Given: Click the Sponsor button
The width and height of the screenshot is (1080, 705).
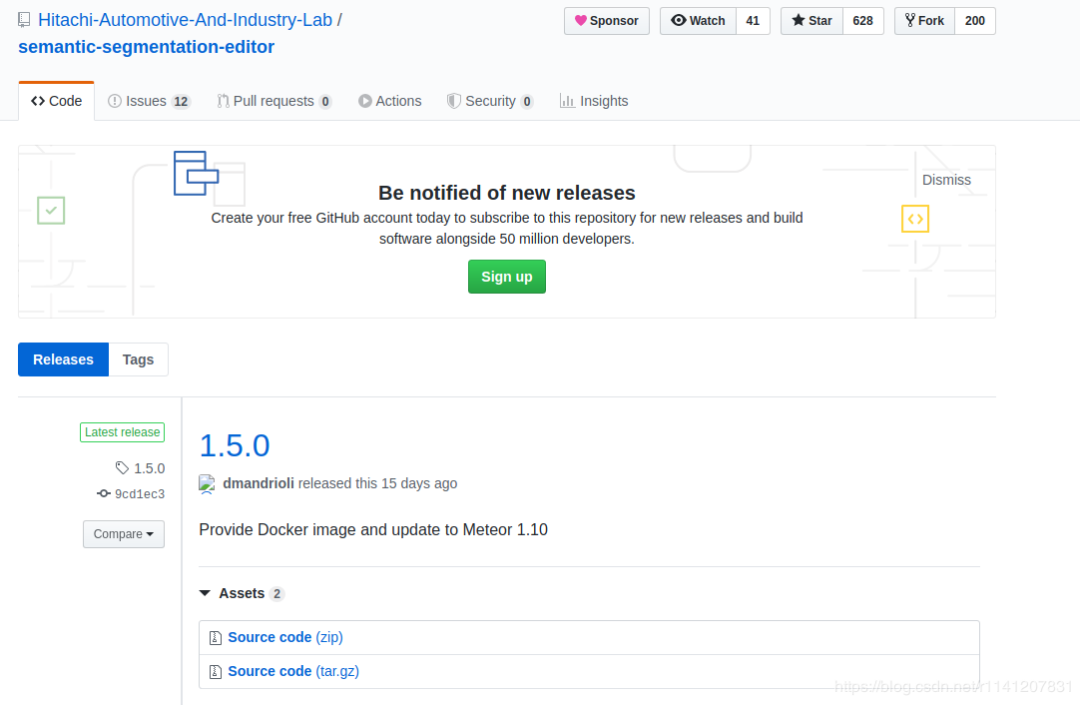Looking at the screenshot, I should tap(606, 21).
